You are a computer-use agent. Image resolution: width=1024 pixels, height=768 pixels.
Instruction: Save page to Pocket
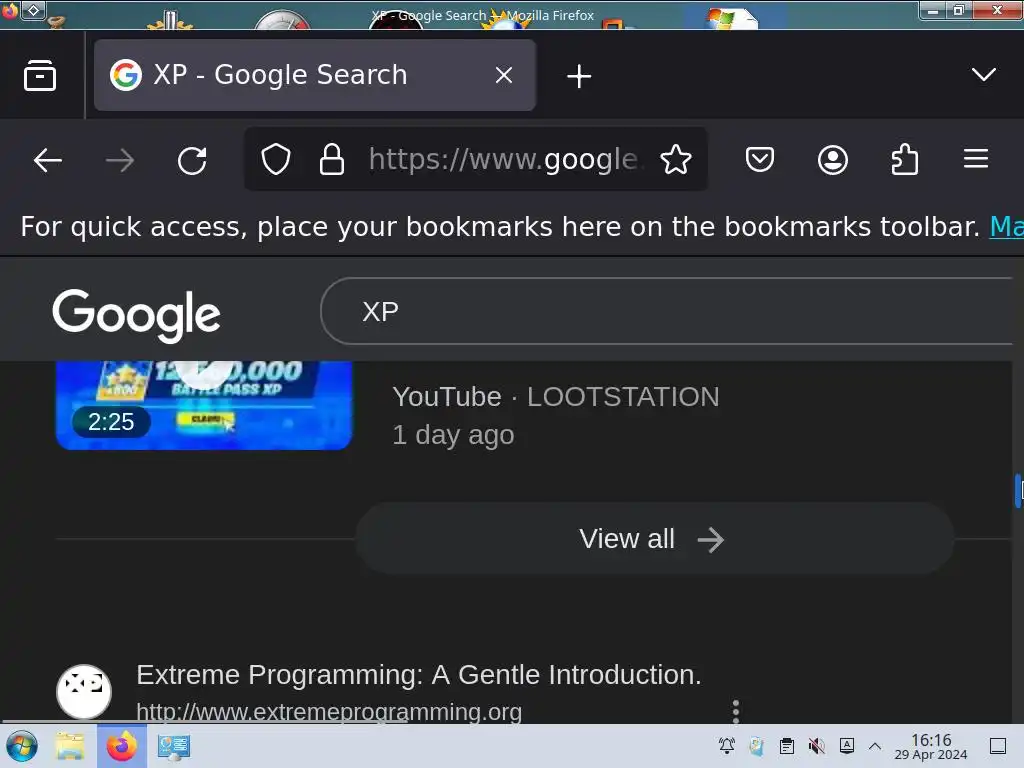[760, 159]
